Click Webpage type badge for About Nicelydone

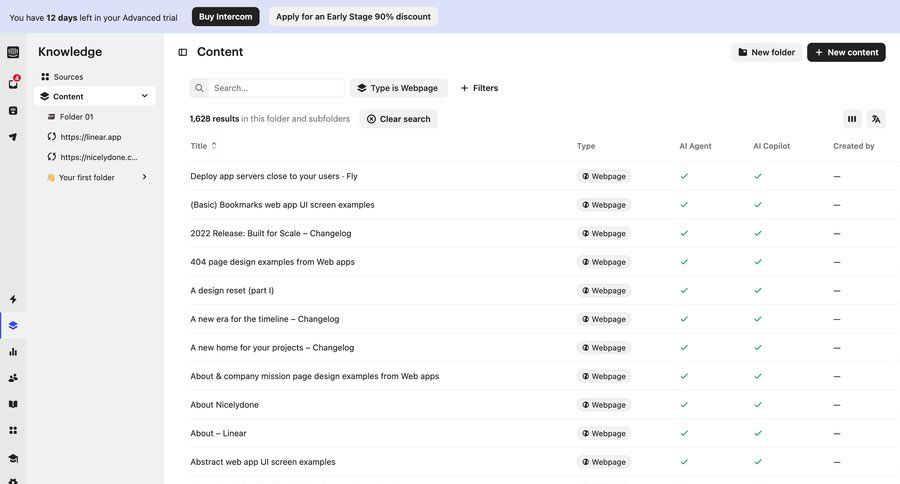click(x=604, y=405)
